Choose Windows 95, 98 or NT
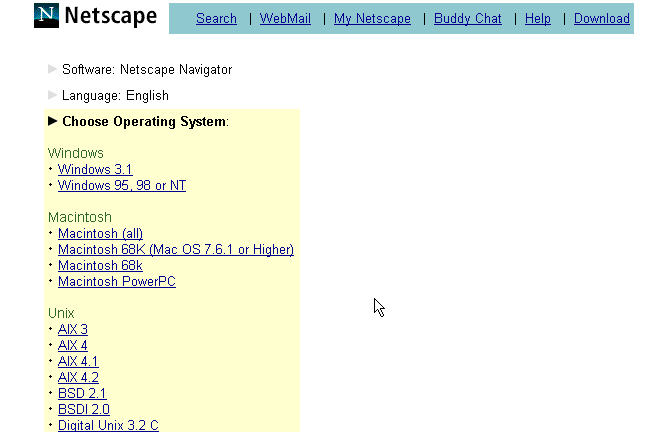The height and width of the screenshot is (432, 658). 121,186
